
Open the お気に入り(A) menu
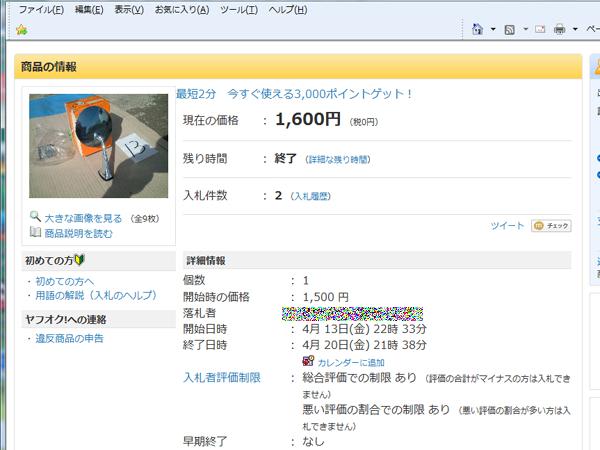pyautogui.click(x=182, y=9)
